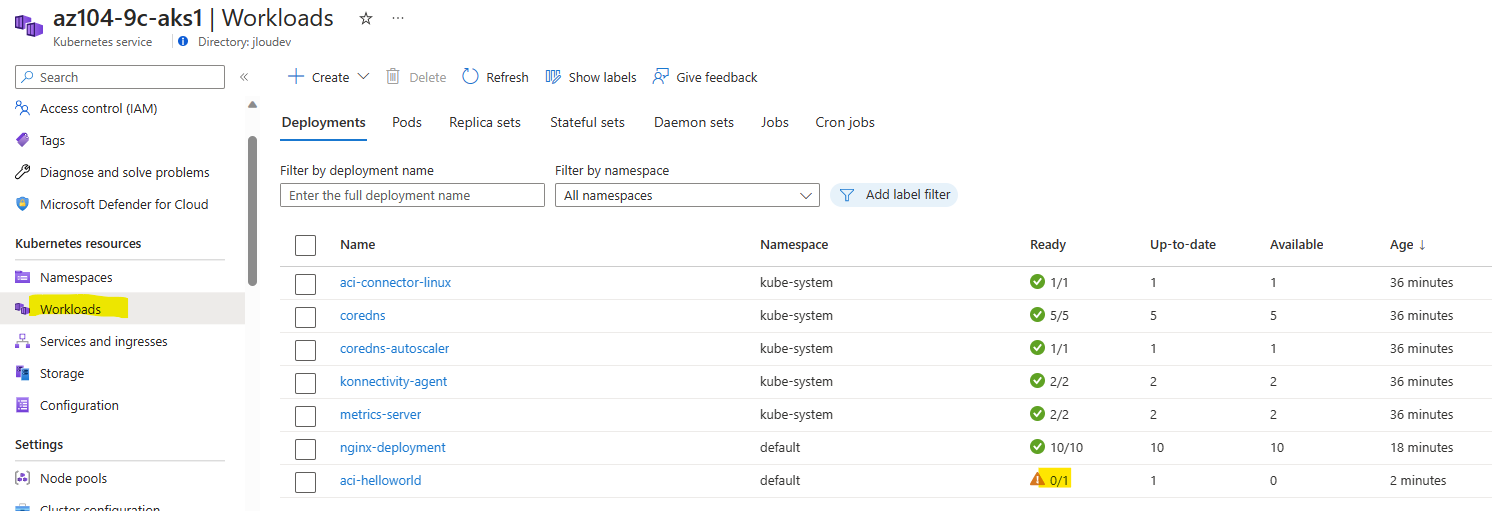Click the 18 minutes age cell
This screenshot has height=511, width=1492.
[1422, 447]
